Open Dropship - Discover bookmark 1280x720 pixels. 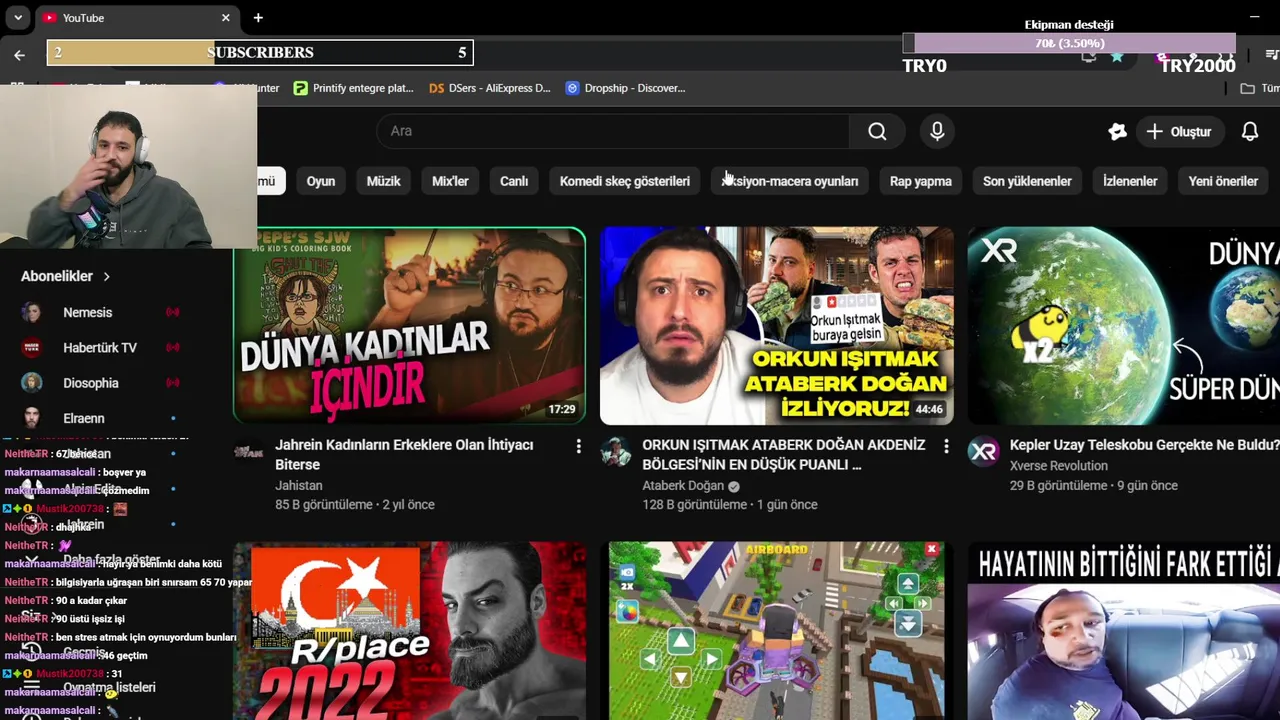point(625,88)
